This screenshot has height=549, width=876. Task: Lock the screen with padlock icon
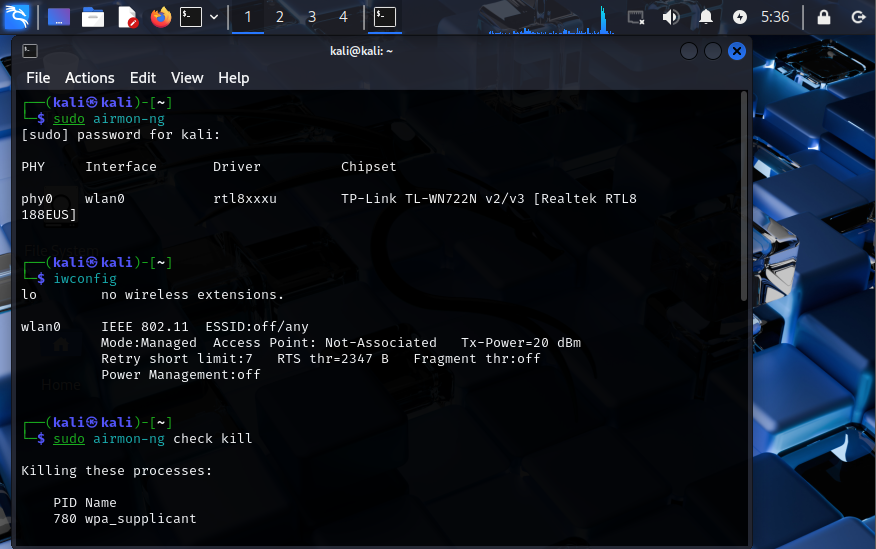tap(824, 17)
